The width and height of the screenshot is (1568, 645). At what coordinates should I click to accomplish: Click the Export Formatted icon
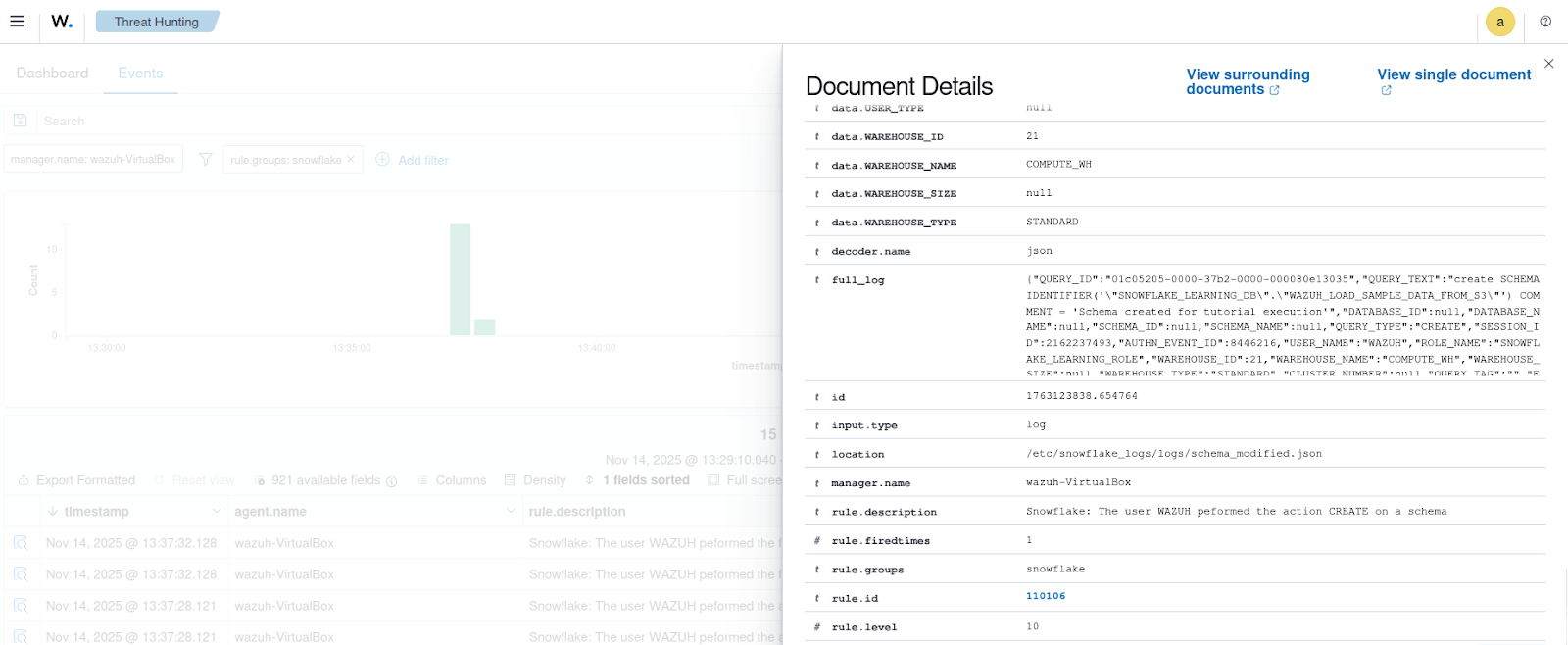tap(24, 480)
